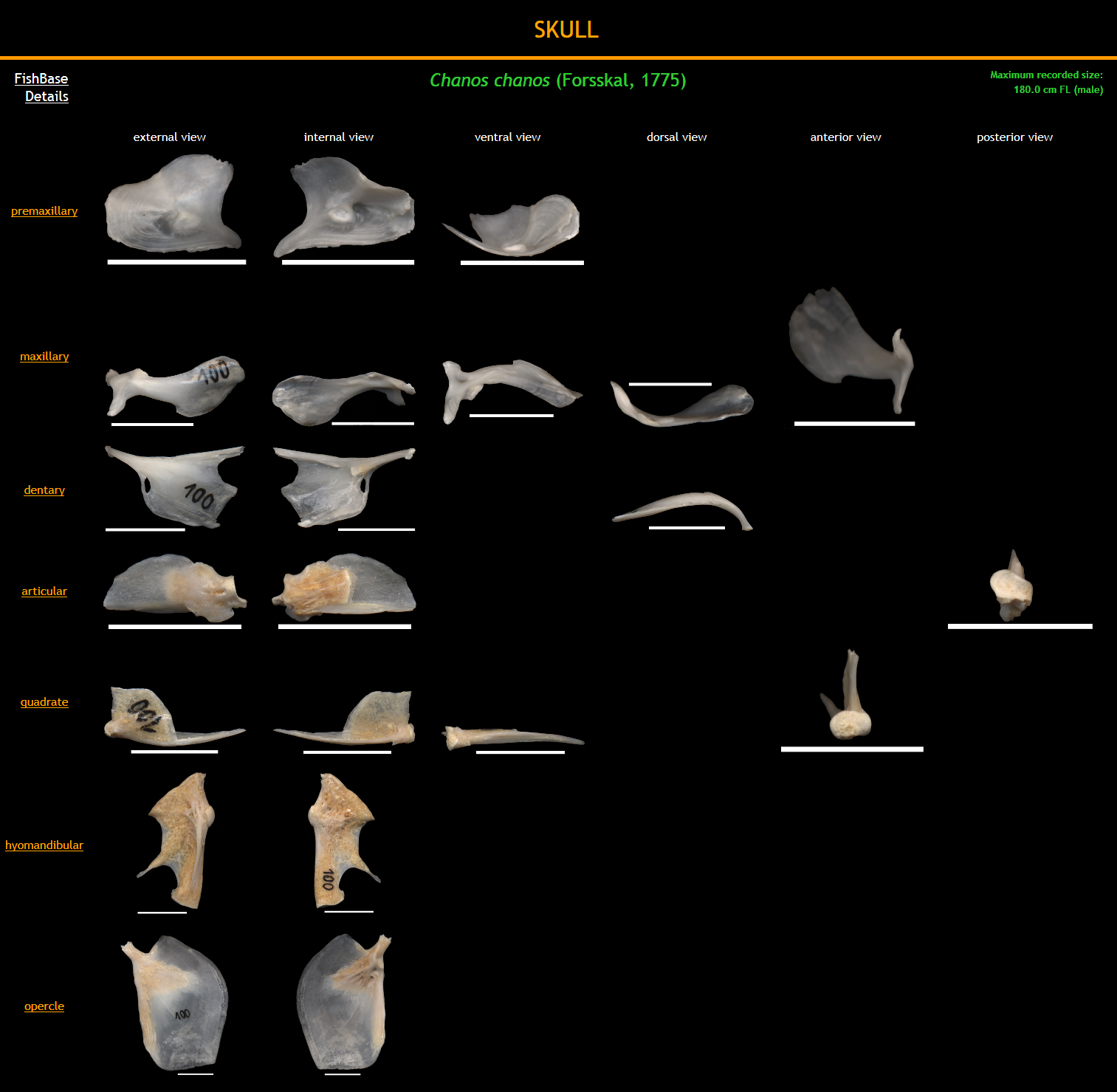This screenshot has height=1092, width=1117.
Task: Open the articular bone page
Action: coord(44,591)
